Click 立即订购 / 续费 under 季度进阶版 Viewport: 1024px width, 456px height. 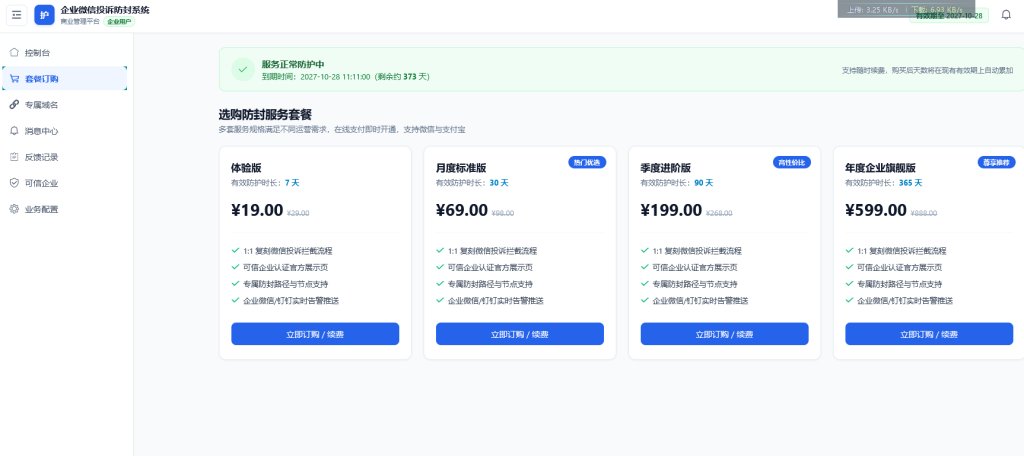[x=724, y=334]
